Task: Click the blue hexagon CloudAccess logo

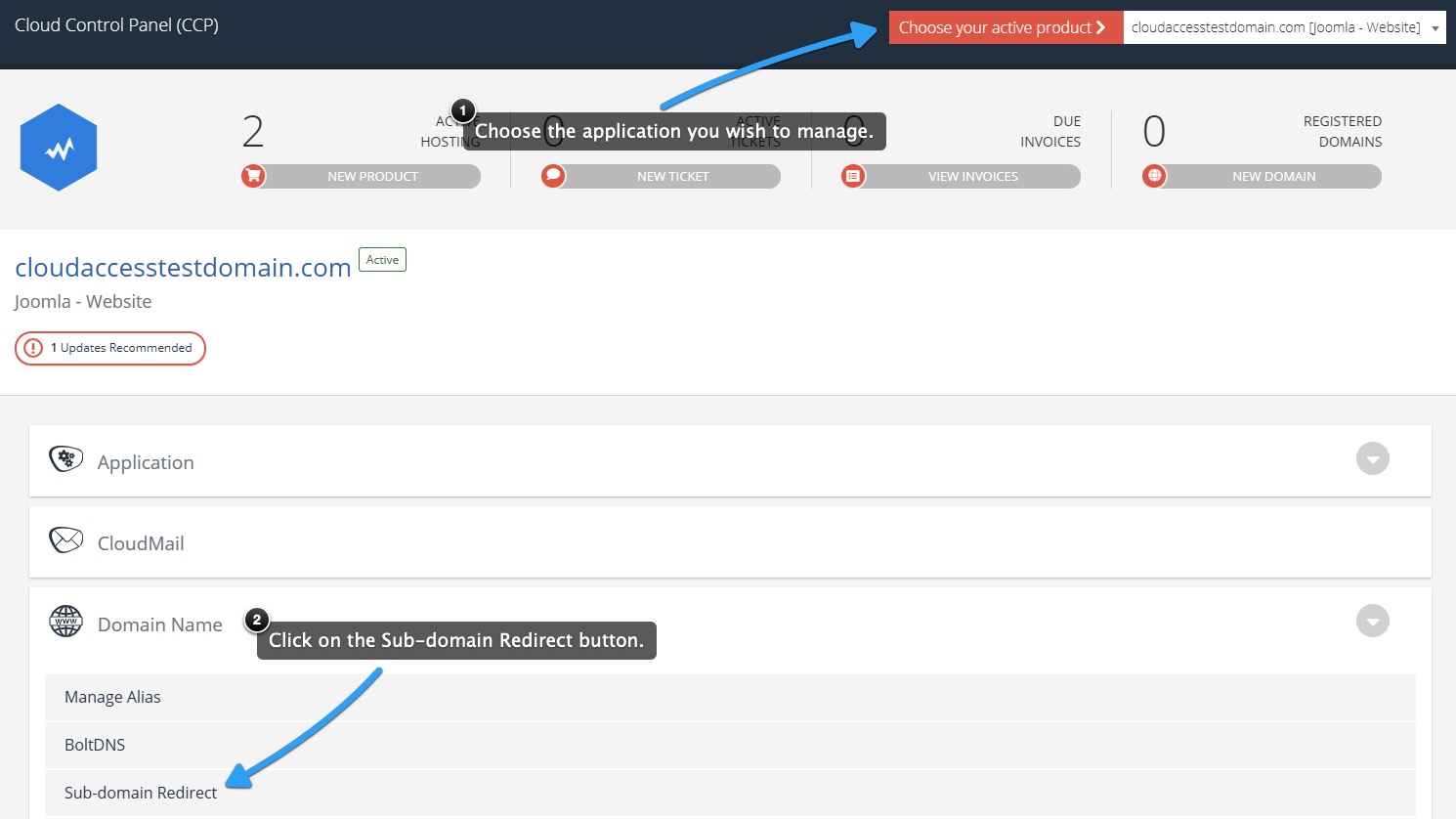Action: click(59, 148)
